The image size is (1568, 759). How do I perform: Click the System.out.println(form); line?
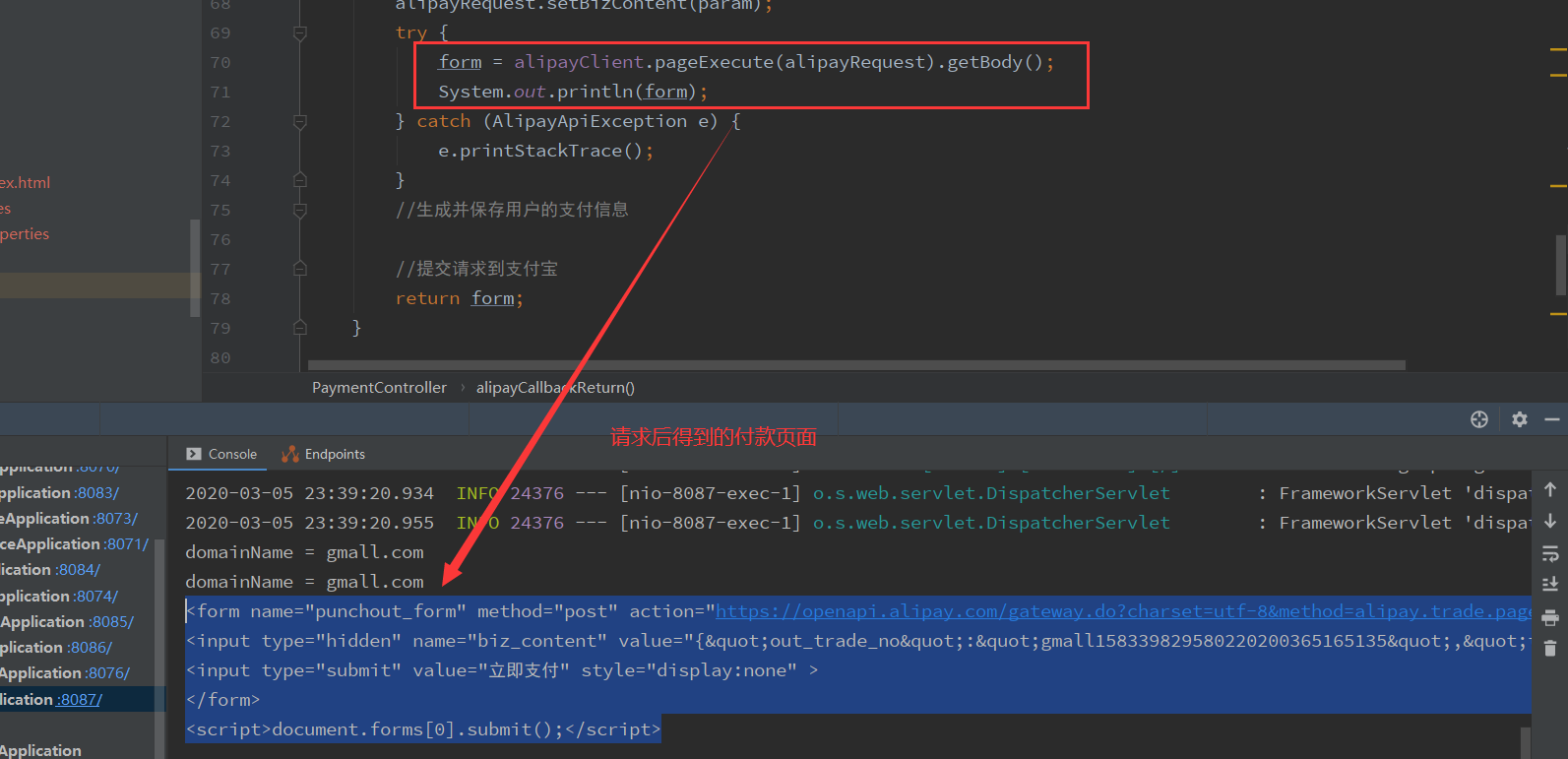573,92
